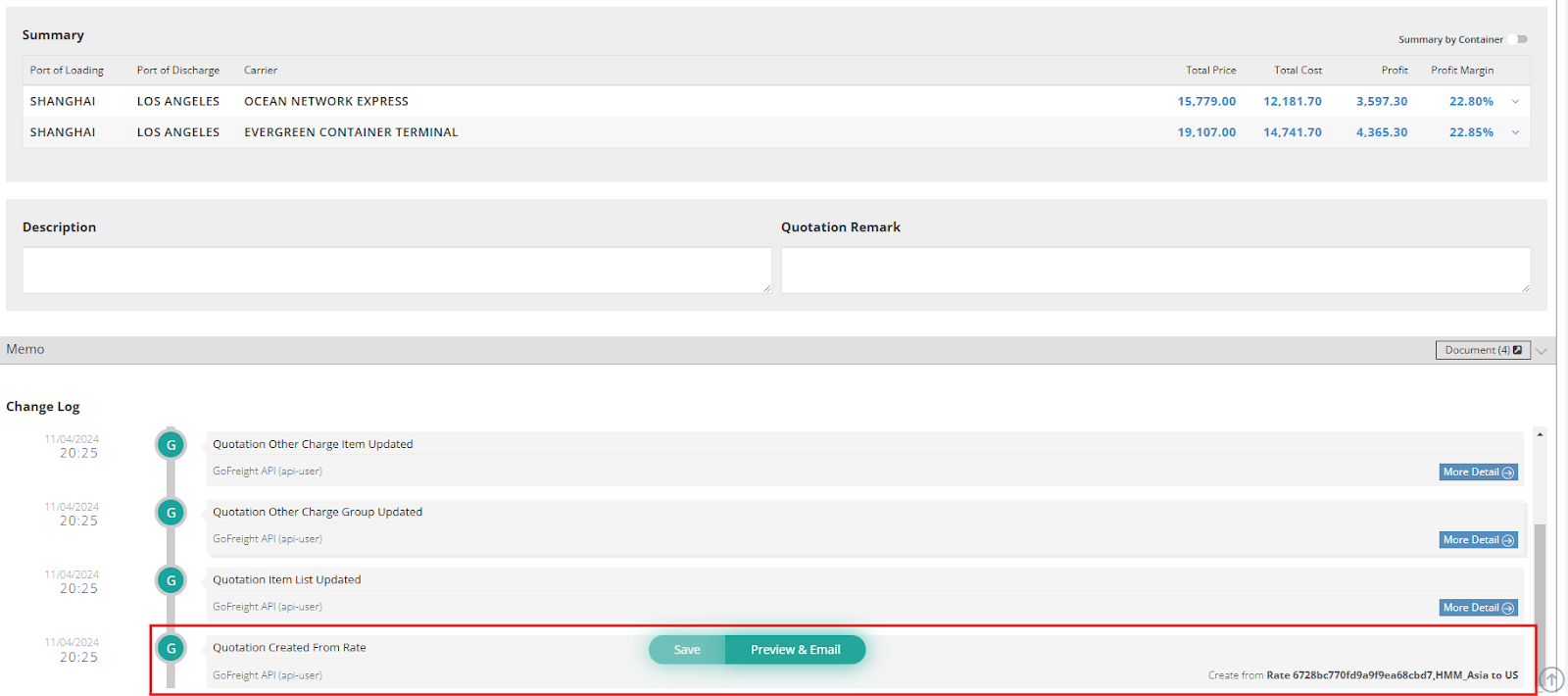The image size is (1568, 696).
Task: Focus the Description text area
Action: pyautogui.click(x=396, y=270)
